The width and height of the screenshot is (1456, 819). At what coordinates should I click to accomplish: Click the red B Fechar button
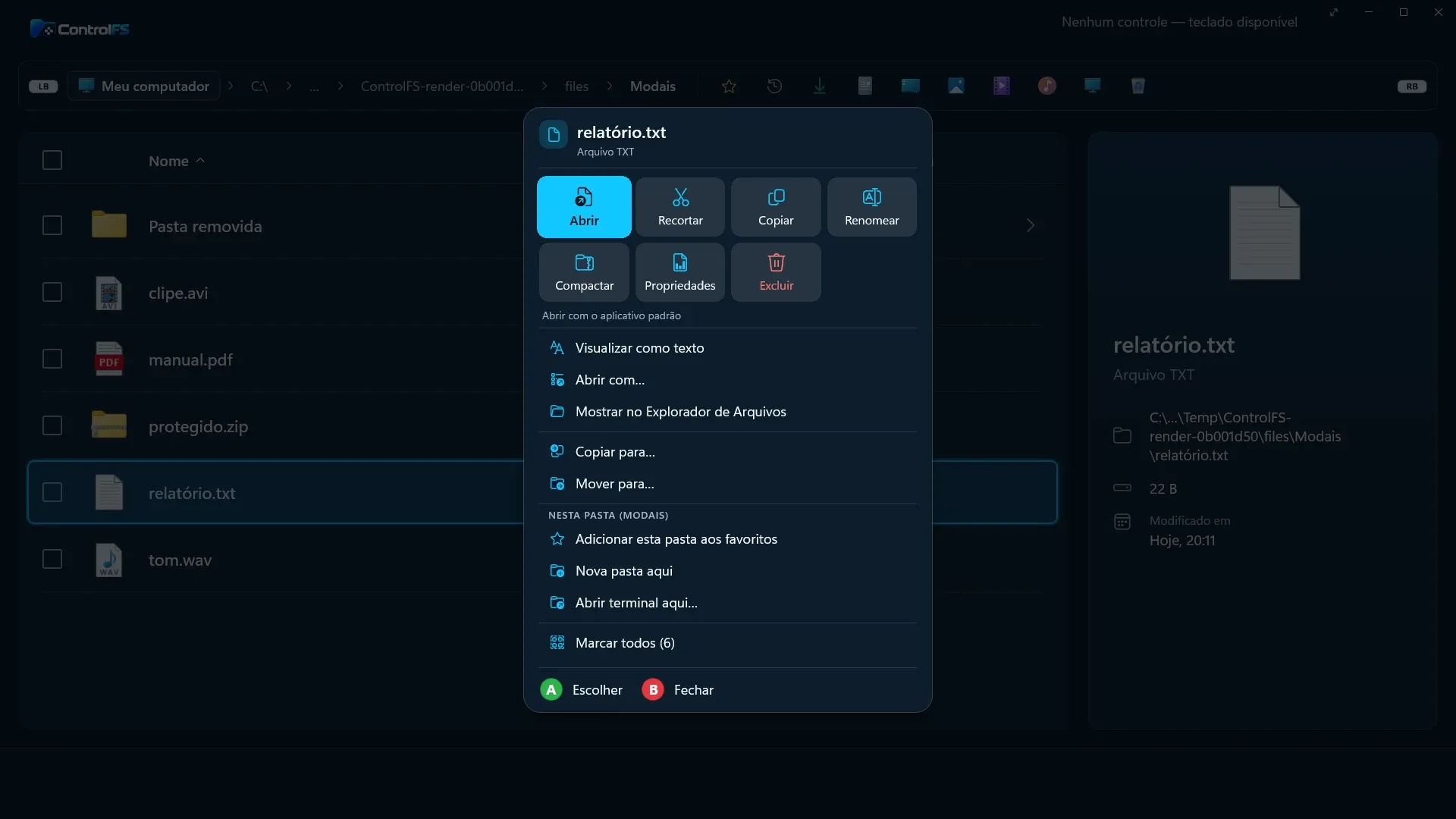coord(678,690)
